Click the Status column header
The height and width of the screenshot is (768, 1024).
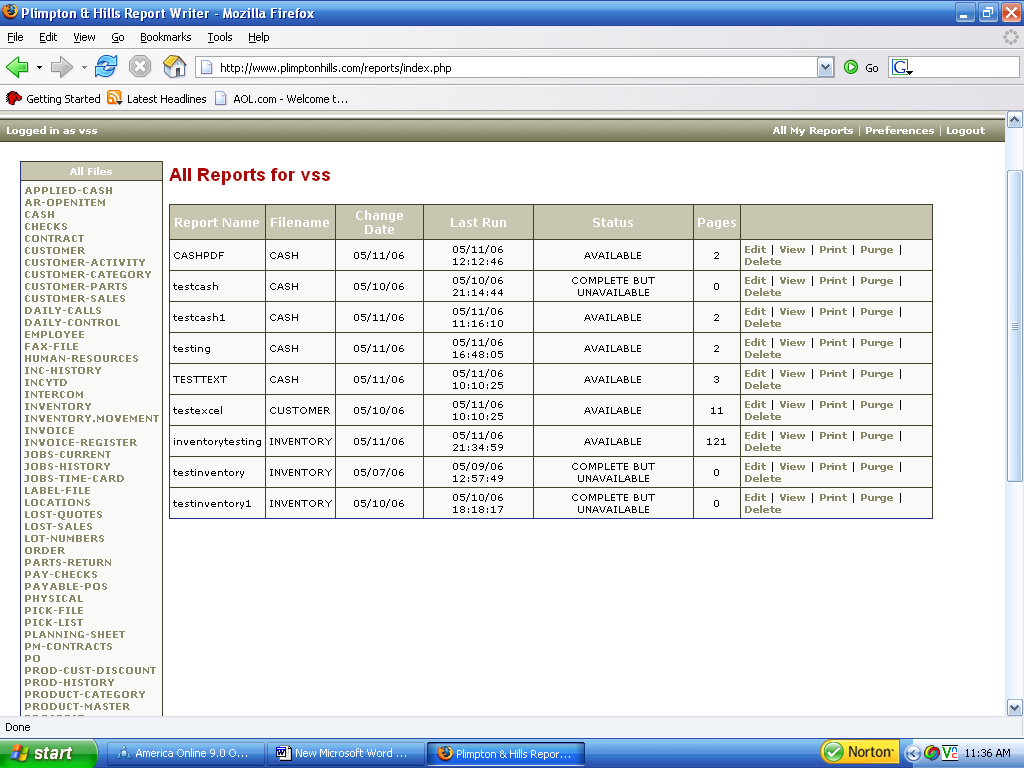613,223
